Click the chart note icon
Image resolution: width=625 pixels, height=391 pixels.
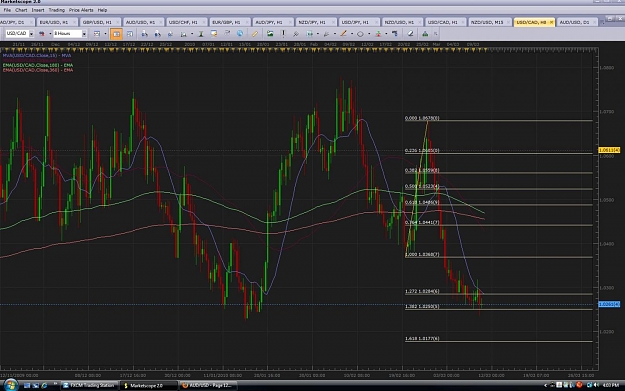214,34
